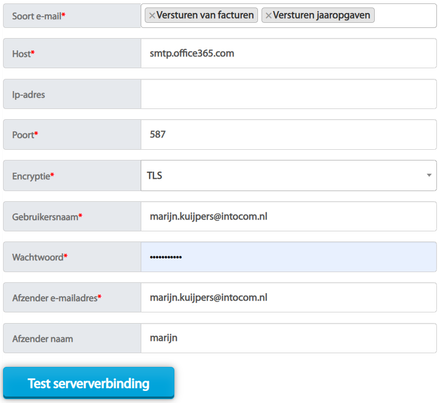This screenshot has width=442, height=403.
Task: Click the Host field label
Action: click(x=23, y=54)
